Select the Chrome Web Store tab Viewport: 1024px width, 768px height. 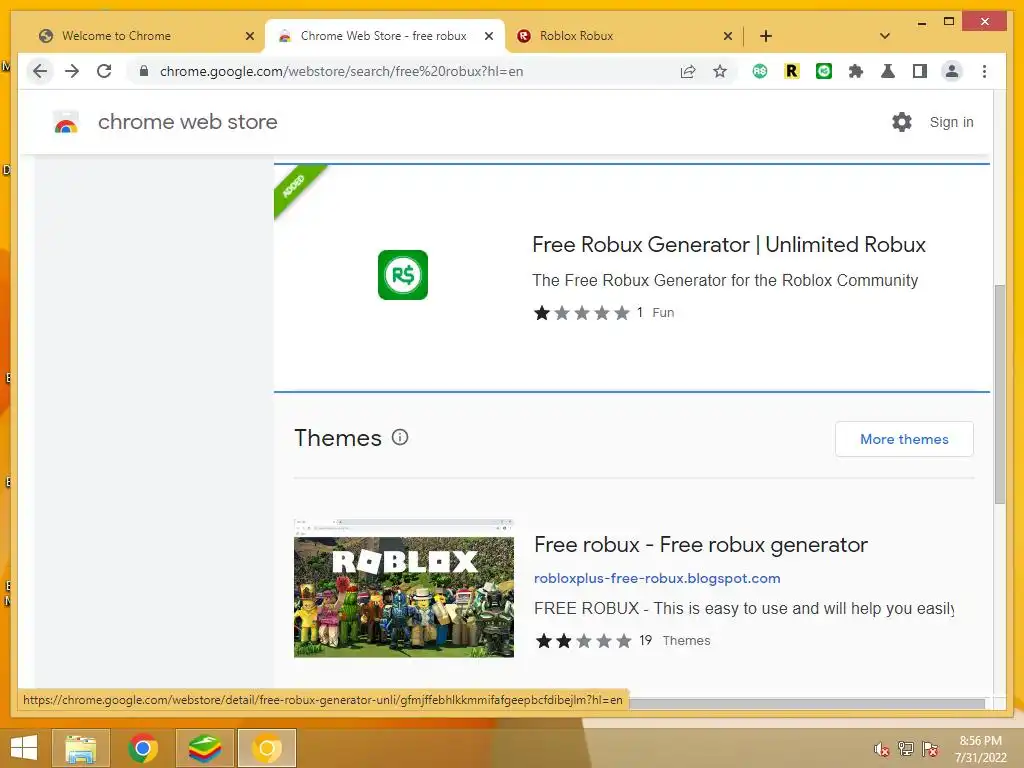coord(383,36)
